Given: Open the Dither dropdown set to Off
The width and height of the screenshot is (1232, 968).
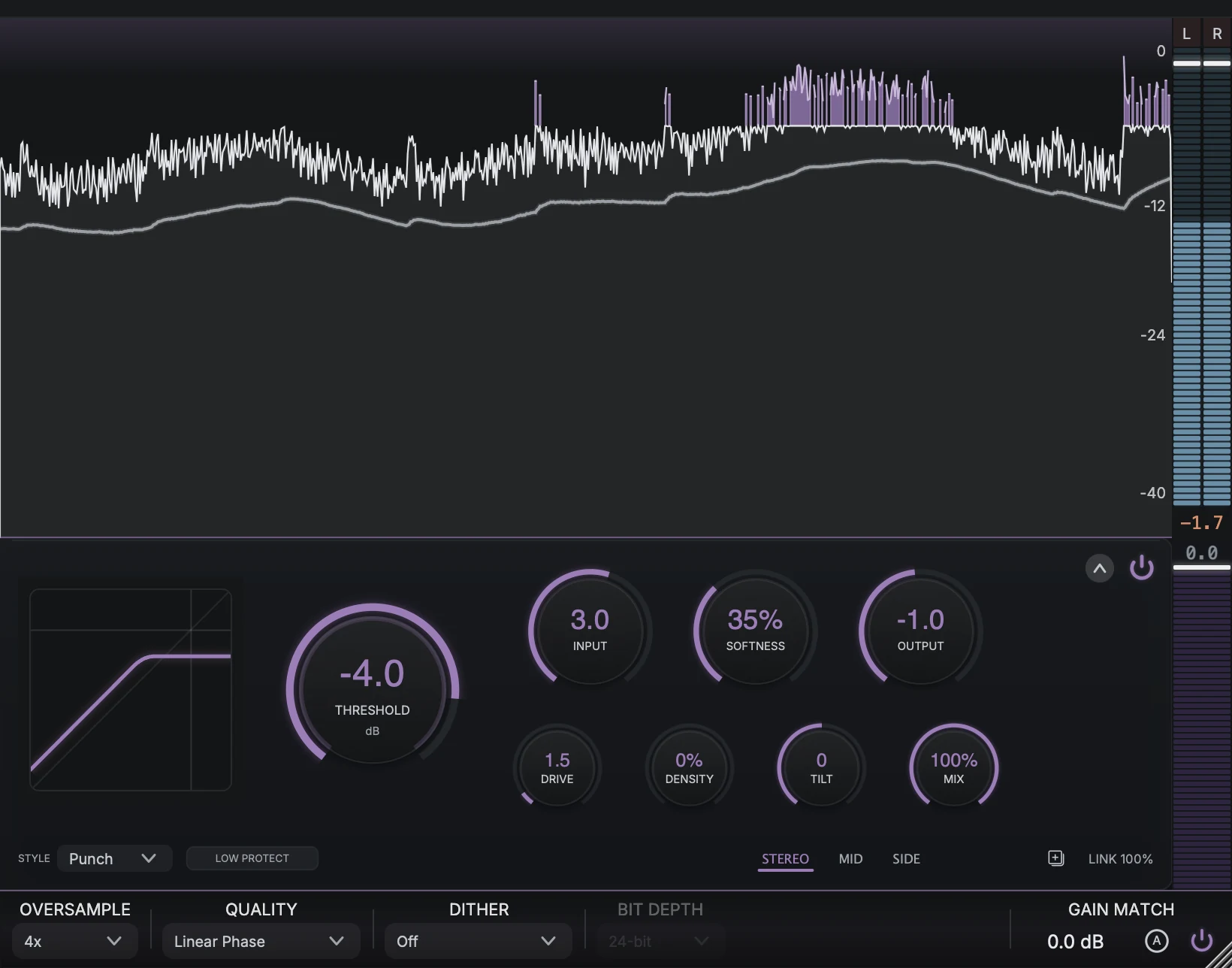Looking at the screenshot, I should pyautogui.click(x=478, y=941).
